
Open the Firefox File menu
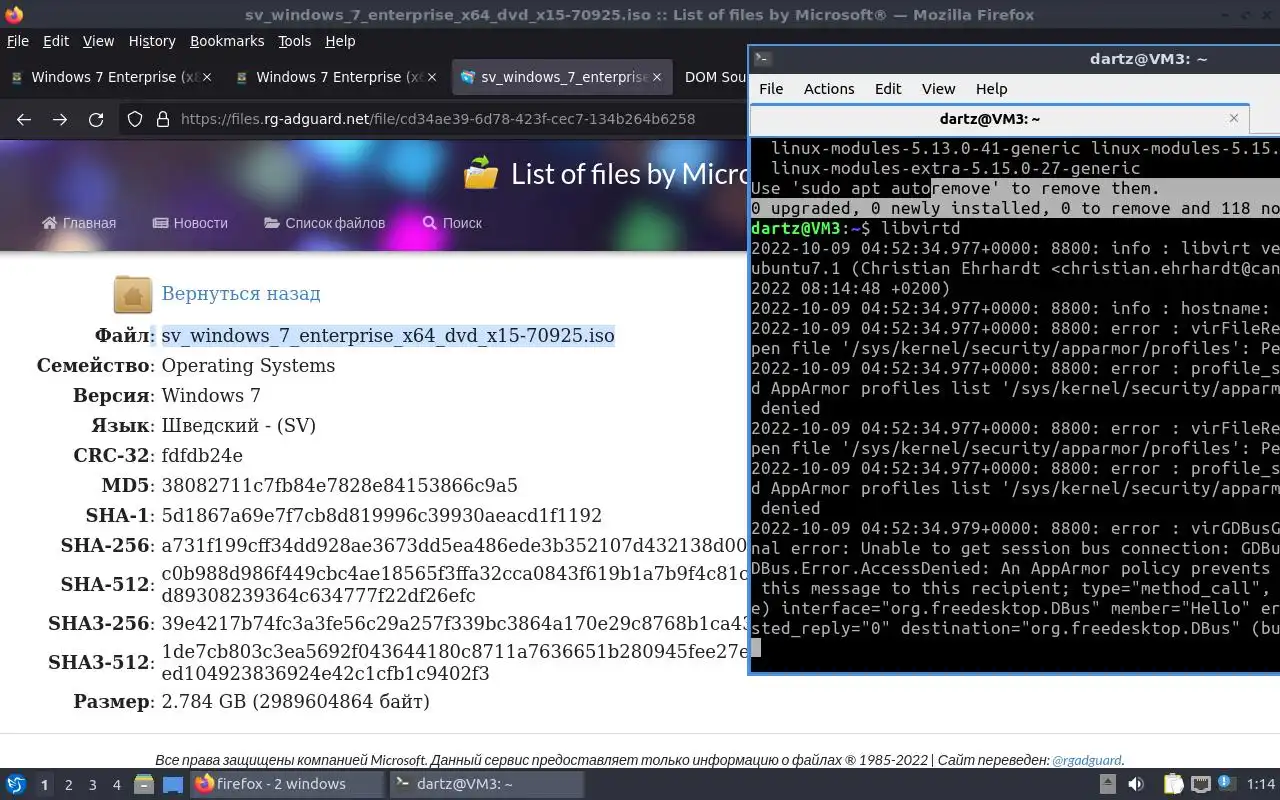click(17, 41)
